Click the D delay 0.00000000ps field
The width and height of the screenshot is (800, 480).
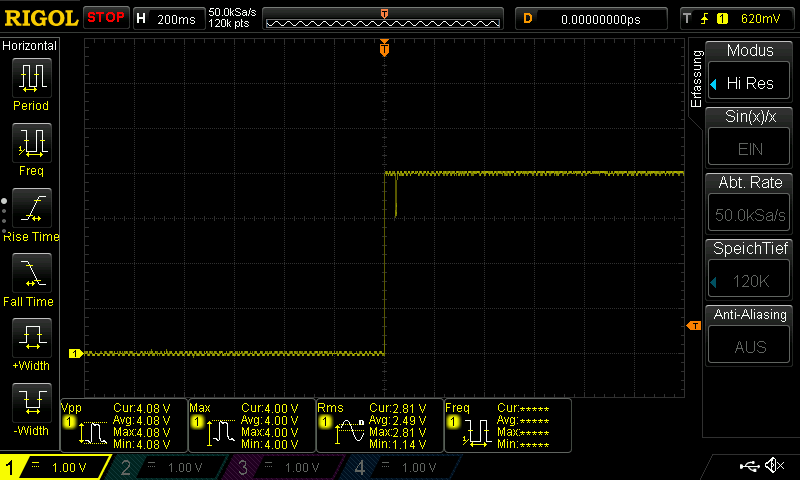coord(591,19)
